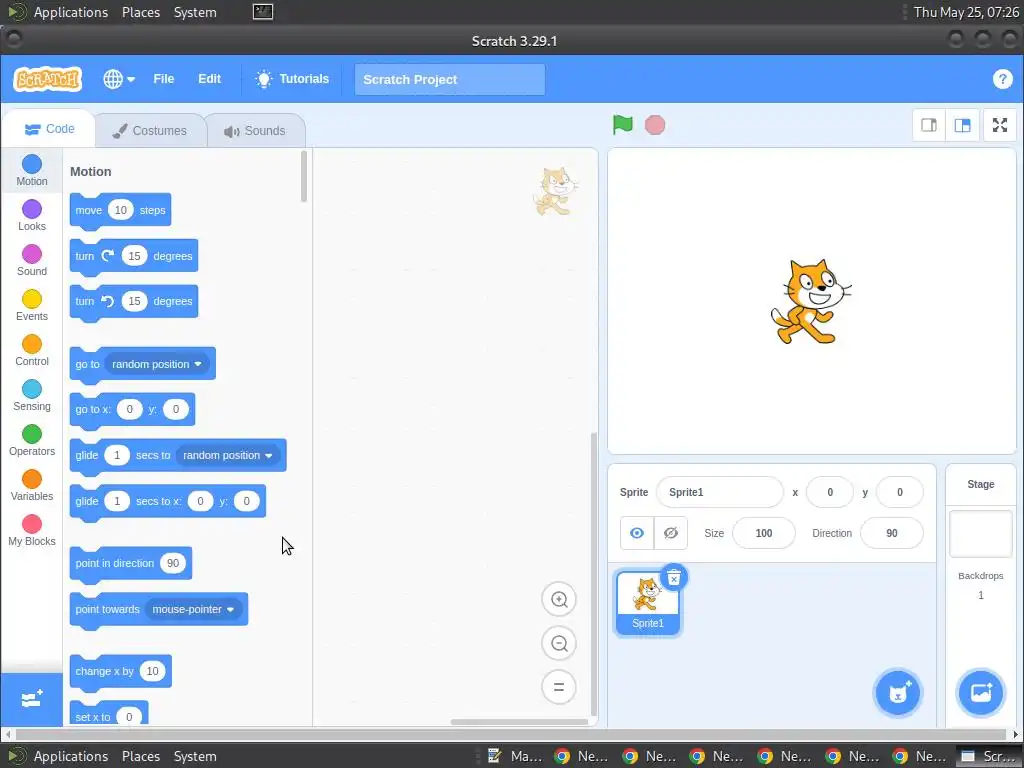The image size is (1024, 768).
Task: Show the sprite with eye icon
Action: (x=637, y=533)
